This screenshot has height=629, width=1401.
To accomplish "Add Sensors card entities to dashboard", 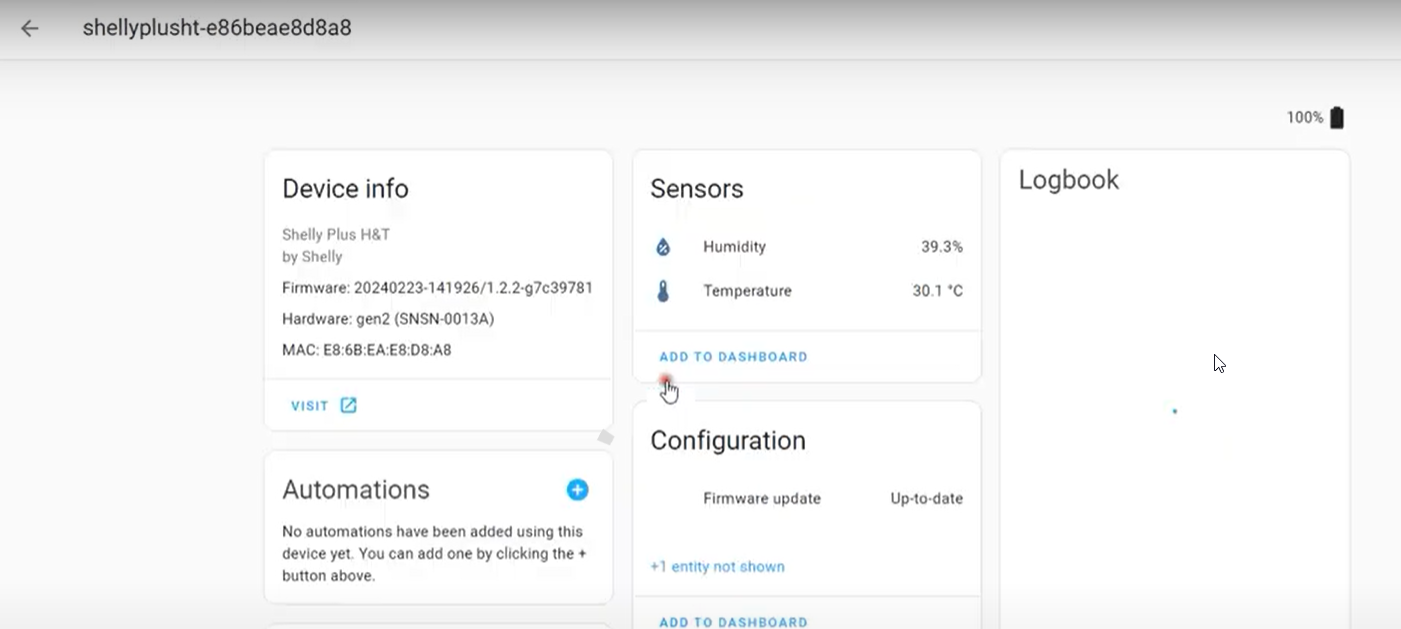I will [733, 357].
